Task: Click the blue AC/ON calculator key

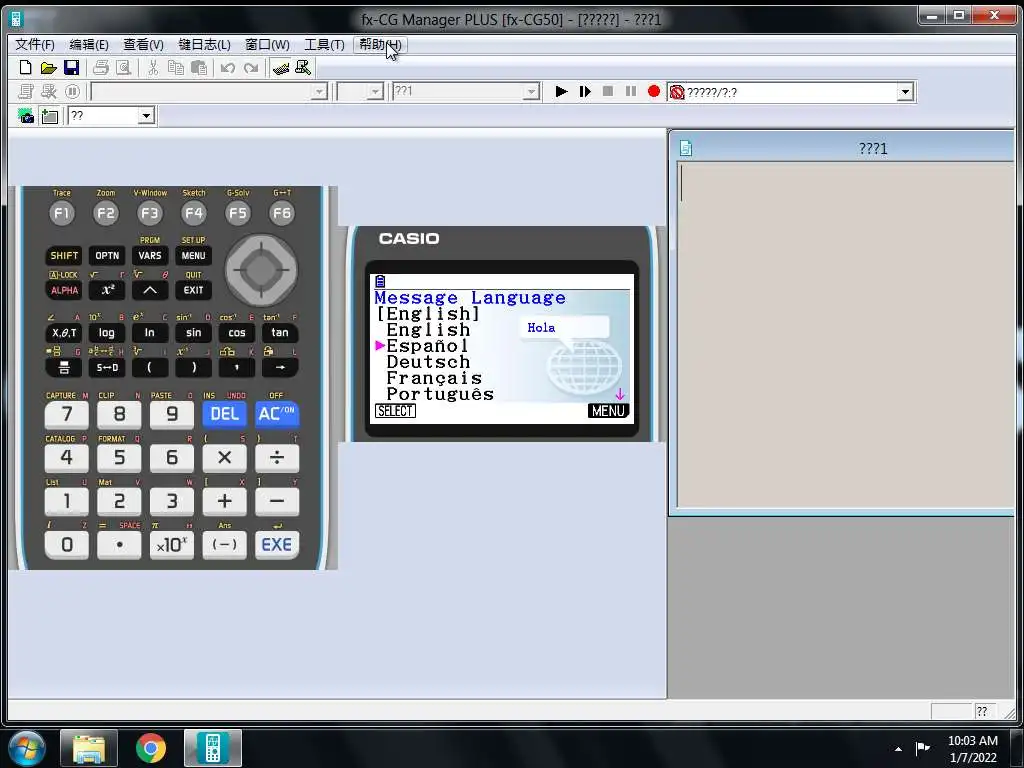Action: coord(276,413)
